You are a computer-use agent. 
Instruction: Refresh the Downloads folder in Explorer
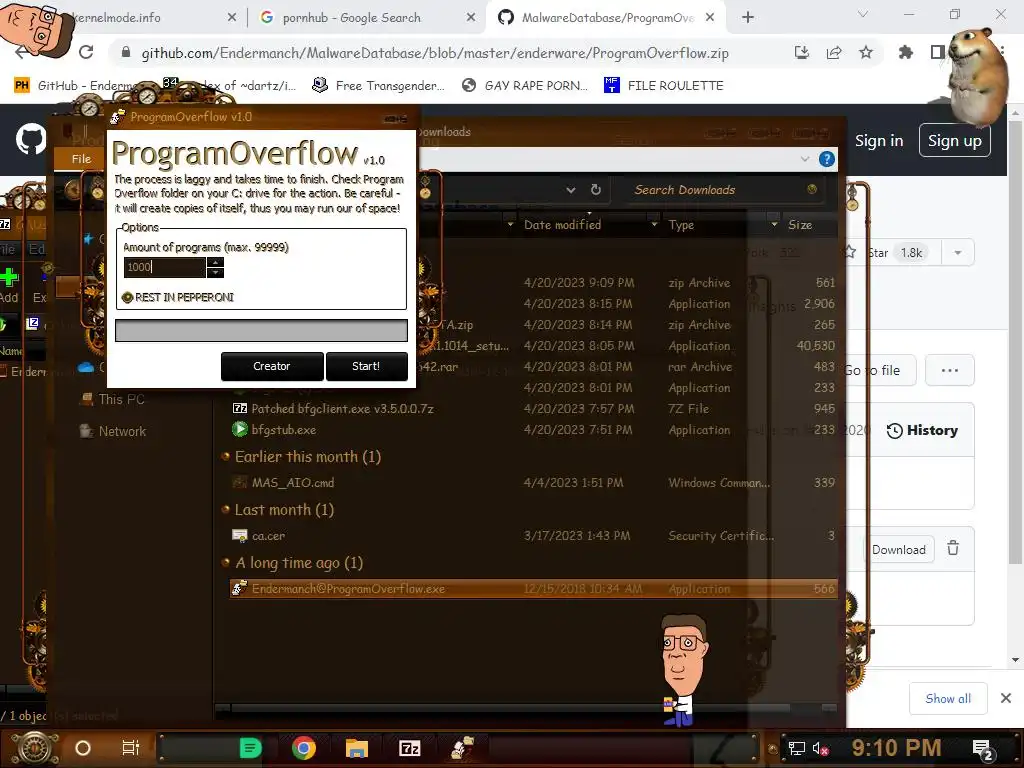pyautogui.click(x=596, y=189)
